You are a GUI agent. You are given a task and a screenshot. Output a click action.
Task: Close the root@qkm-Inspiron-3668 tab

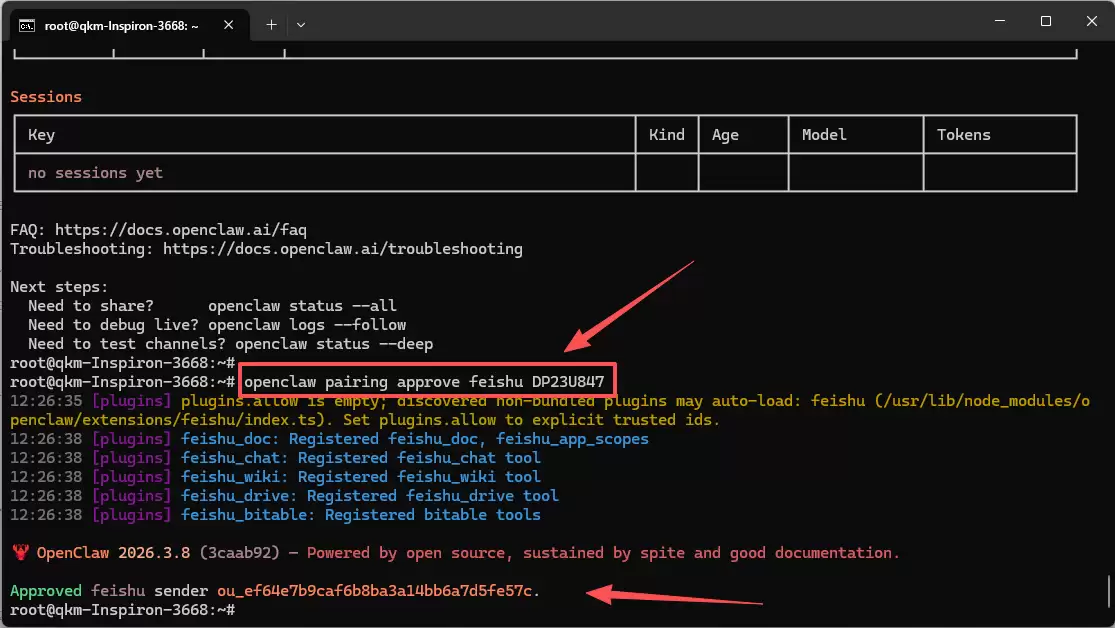(228, 25)
